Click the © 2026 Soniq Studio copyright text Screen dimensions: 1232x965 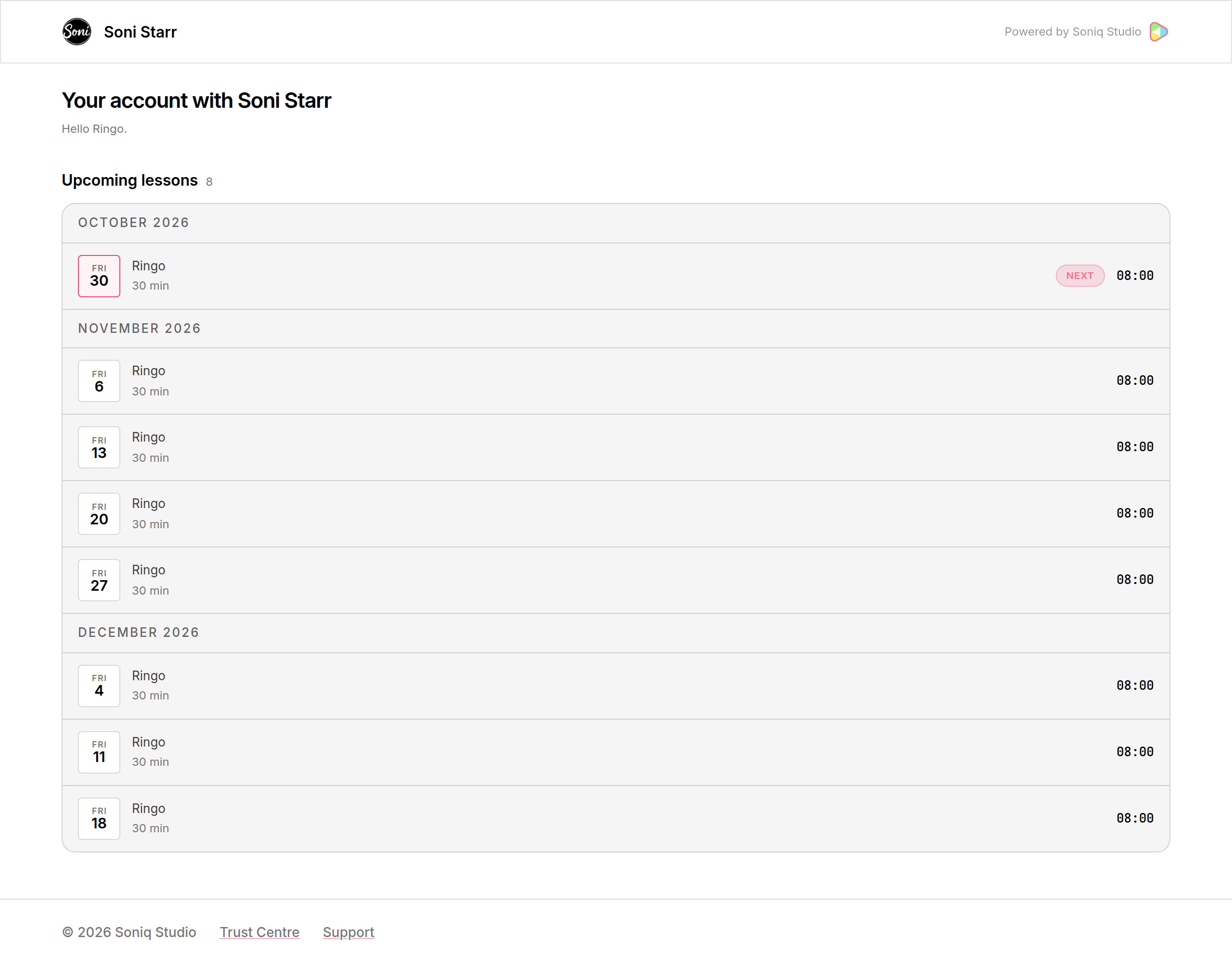tap(129, 932)
